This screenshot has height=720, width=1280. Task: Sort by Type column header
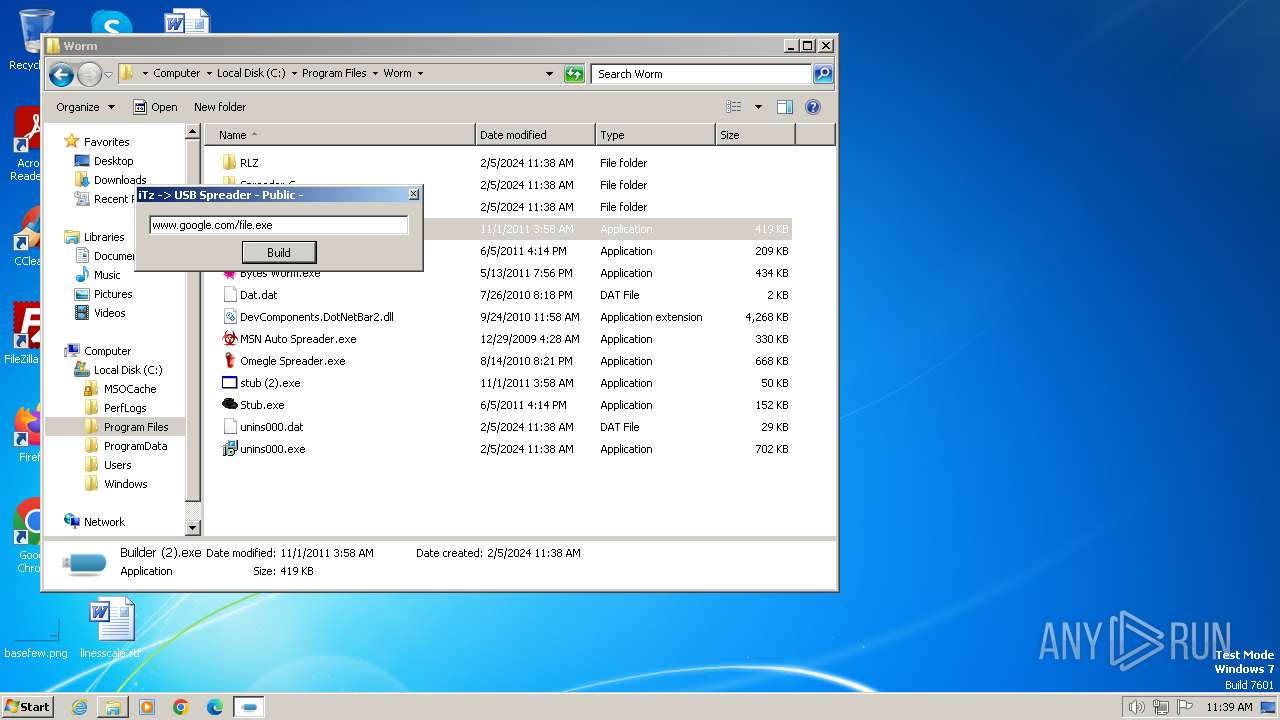pyautogui.click(x=655, y=135)
